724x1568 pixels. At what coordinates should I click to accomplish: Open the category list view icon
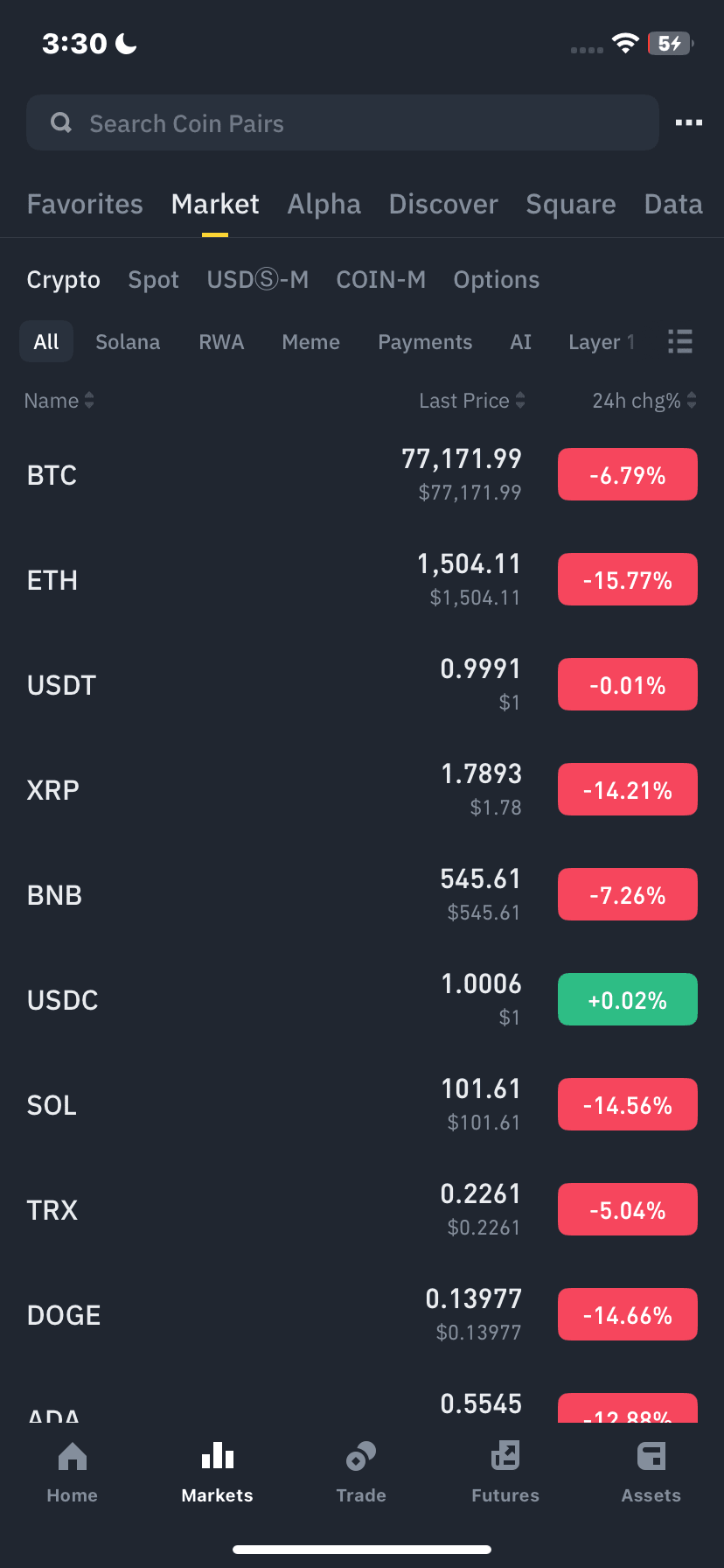pos(680,341)
